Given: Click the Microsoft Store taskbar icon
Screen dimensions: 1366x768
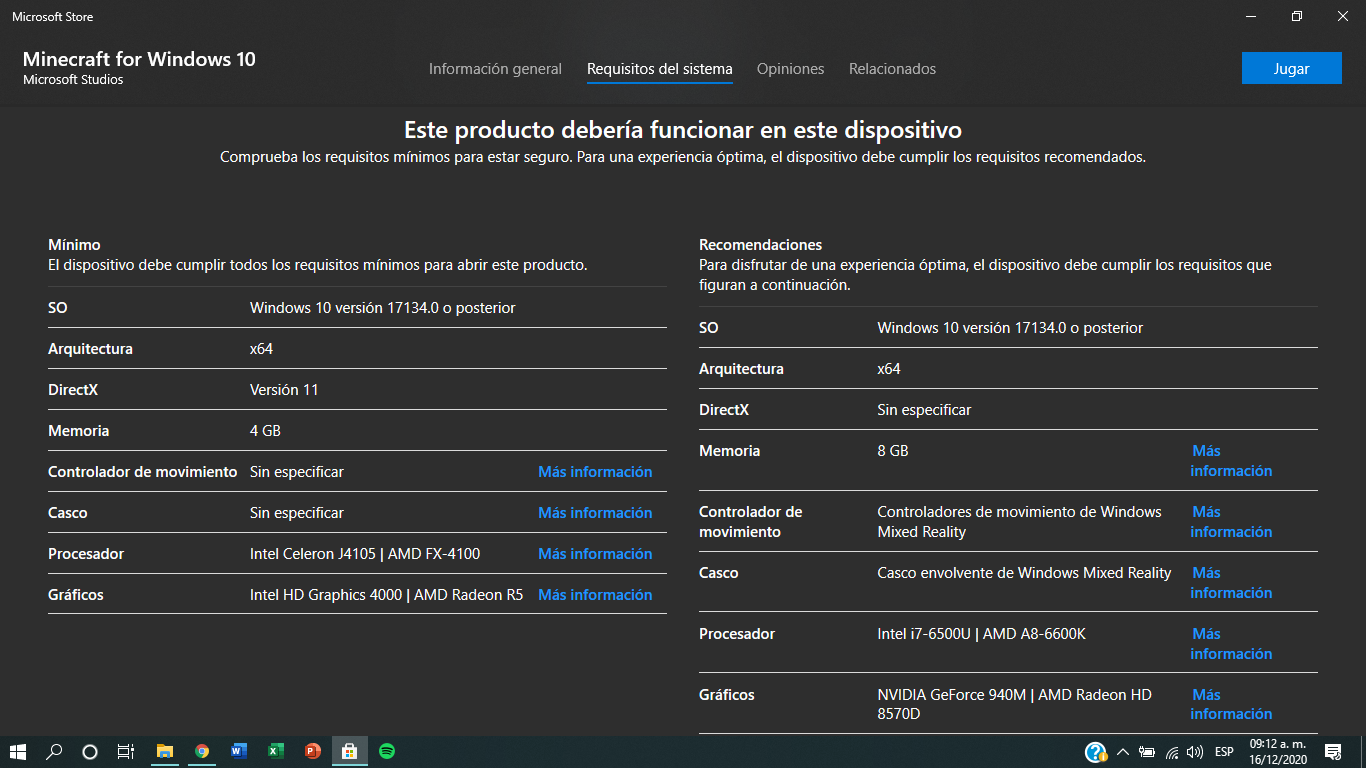Looking at the screenshot, I should coord(349,751).
